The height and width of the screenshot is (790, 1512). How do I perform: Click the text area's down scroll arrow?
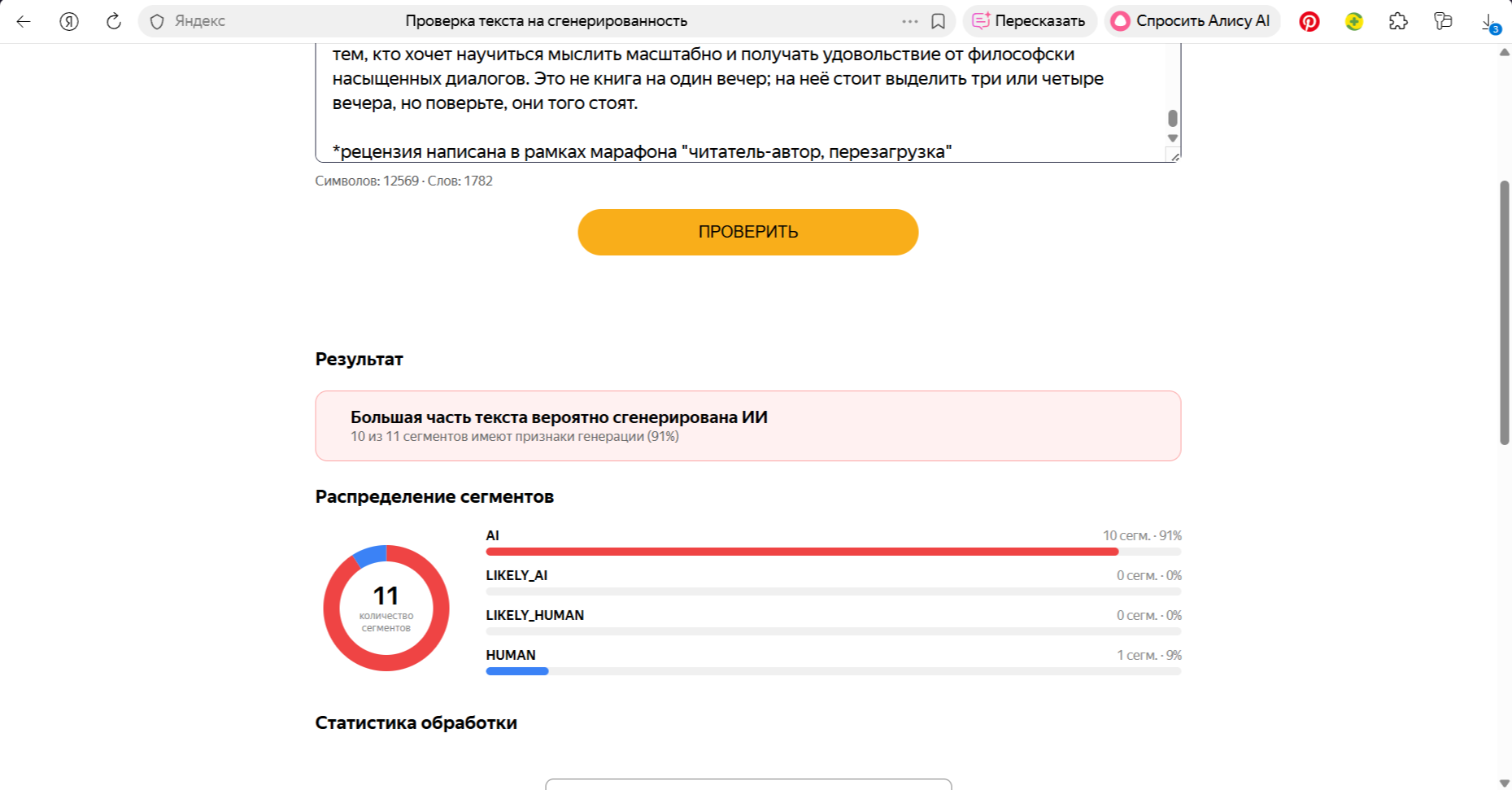coord(1173,138)
